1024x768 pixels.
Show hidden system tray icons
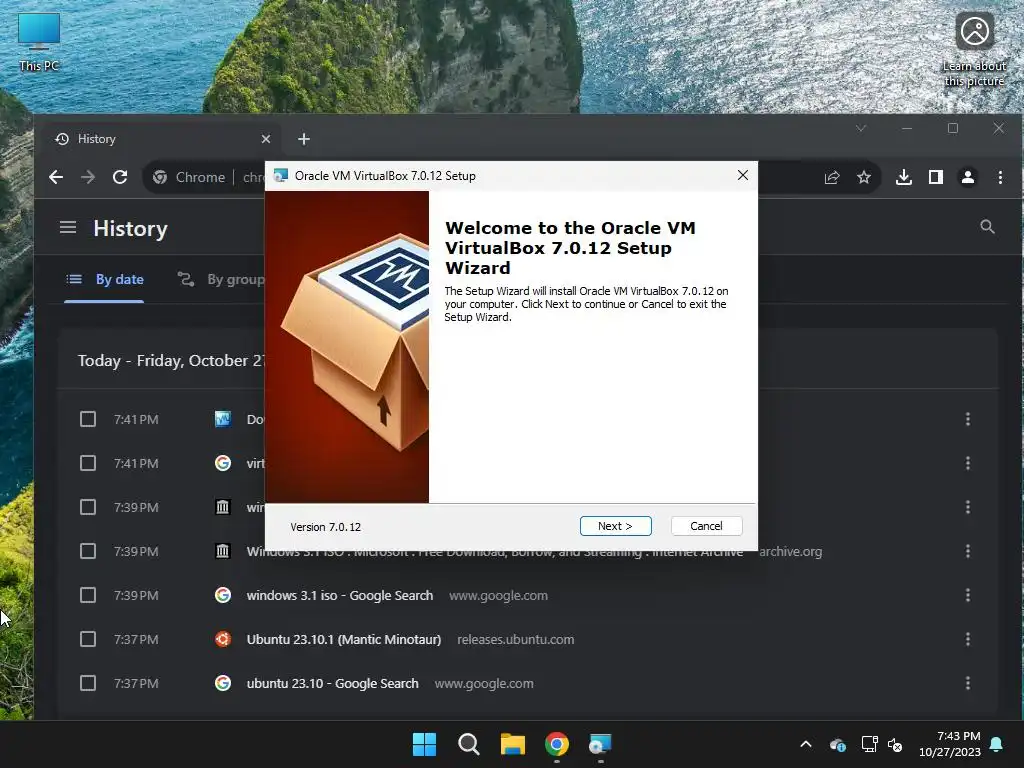tap(806, 744)
